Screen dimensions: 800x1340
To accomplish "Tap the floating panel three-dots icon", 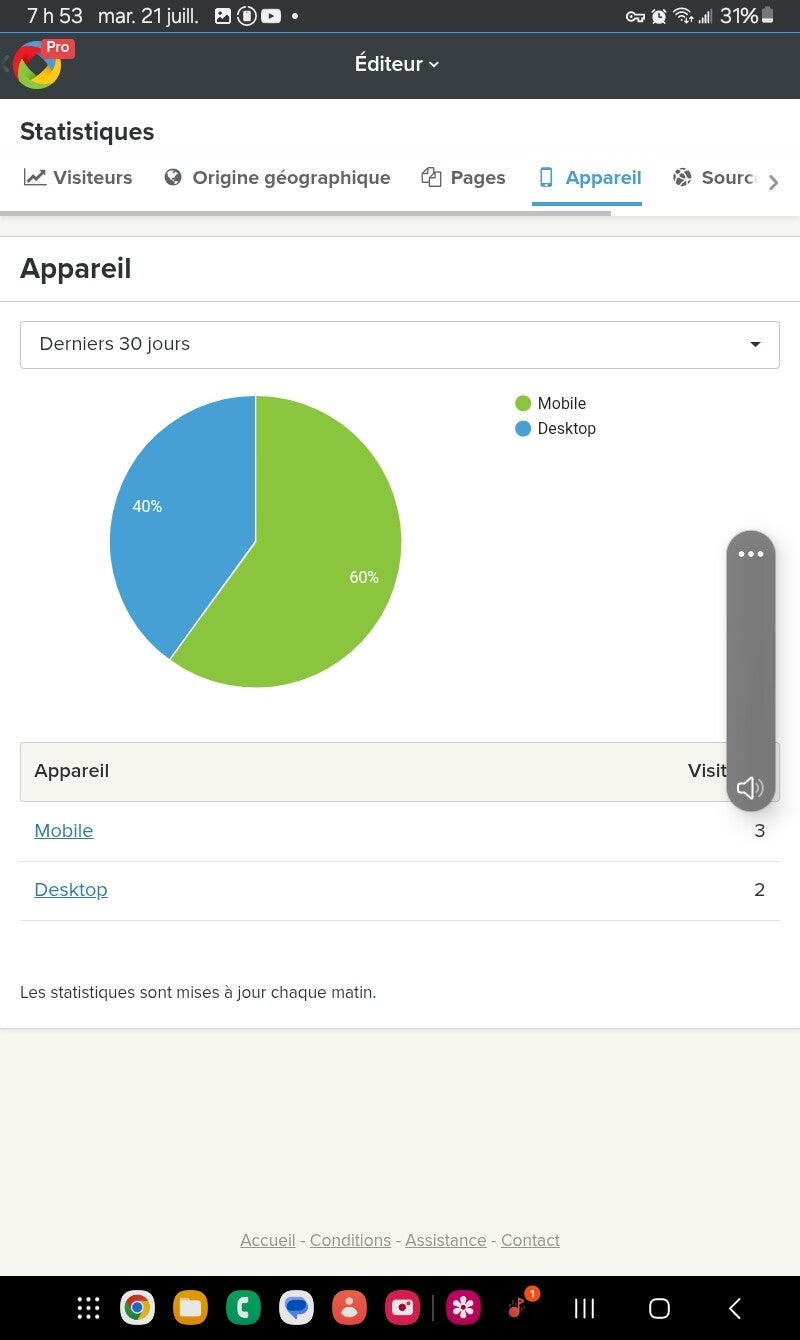I will click(x=751, y=554).
